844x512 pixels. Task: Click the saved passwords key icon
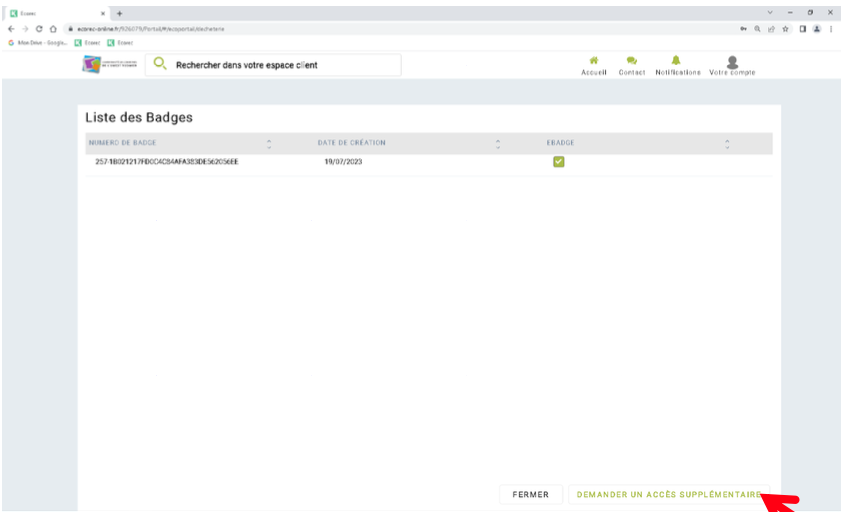click(x=744, y=29)
